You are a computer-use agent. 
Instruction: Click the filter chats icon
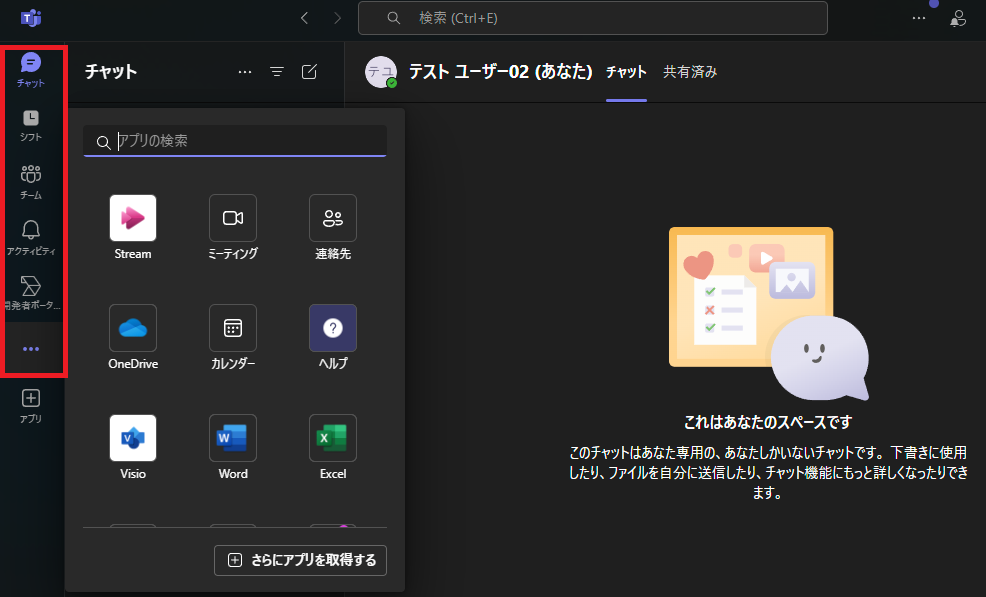pos(277,72)
